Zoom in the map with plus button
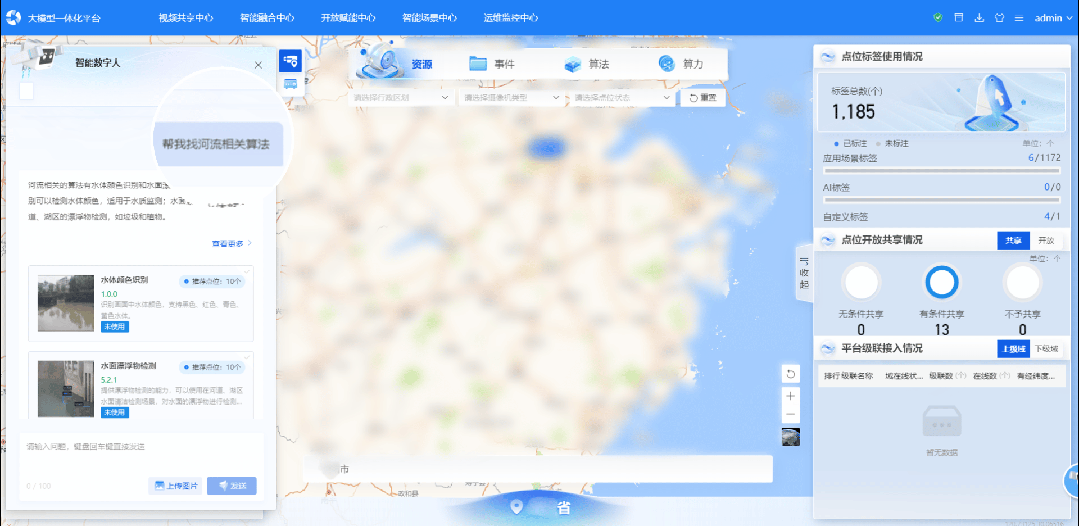 click(x=790, y=395)
